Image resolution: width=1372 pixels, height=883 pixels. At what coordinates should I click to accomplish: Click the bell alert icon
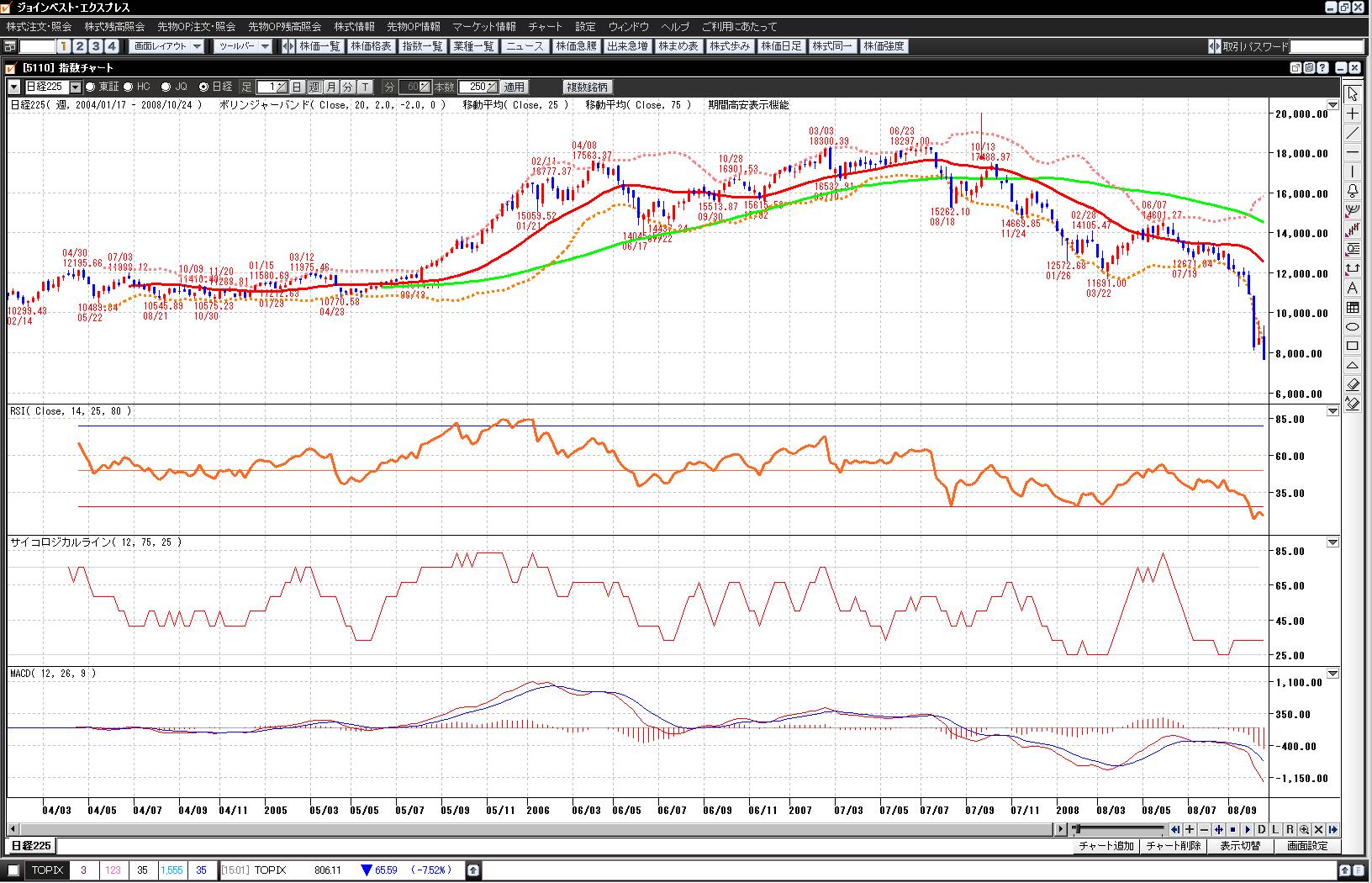(x=1353, y=191)
